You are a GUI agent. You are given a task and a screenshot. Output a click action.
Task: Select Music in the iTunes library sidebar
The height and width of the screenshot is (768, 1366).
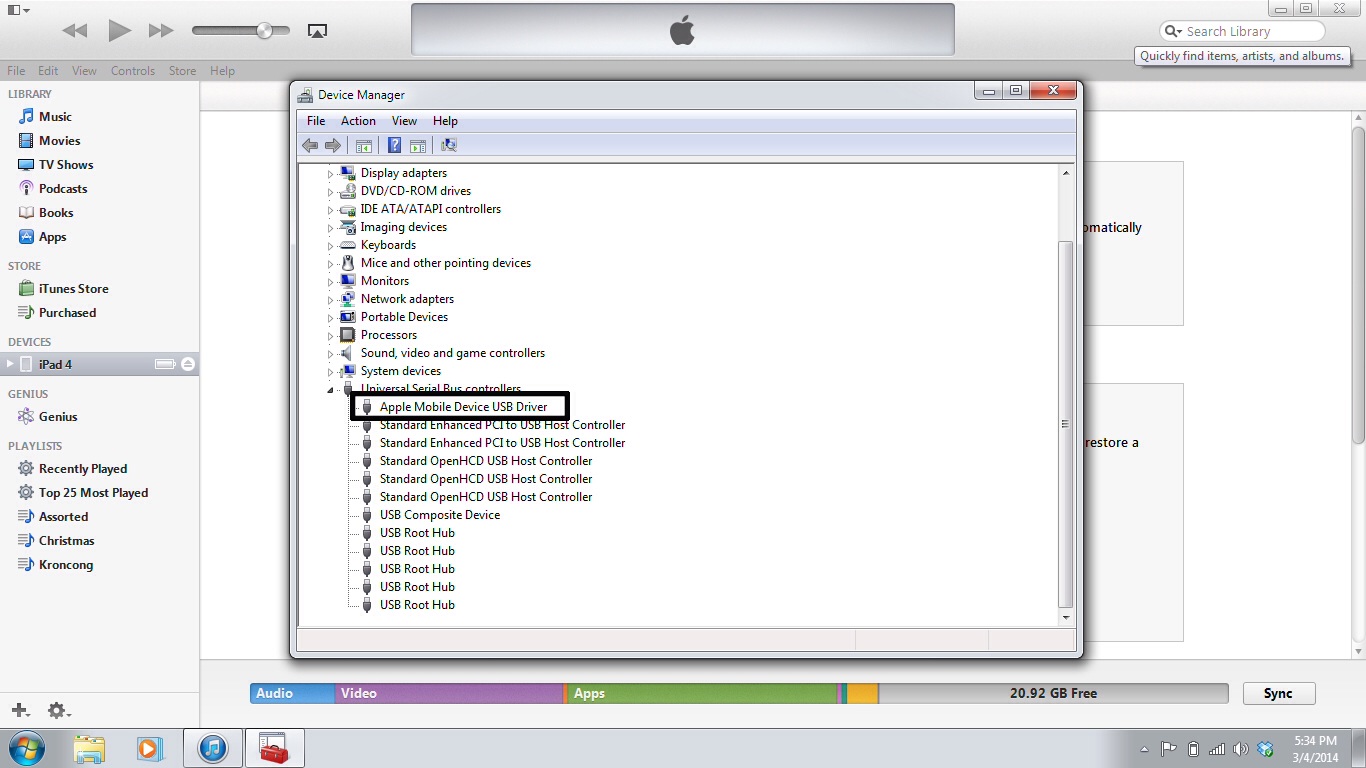(x=55, y=117)
